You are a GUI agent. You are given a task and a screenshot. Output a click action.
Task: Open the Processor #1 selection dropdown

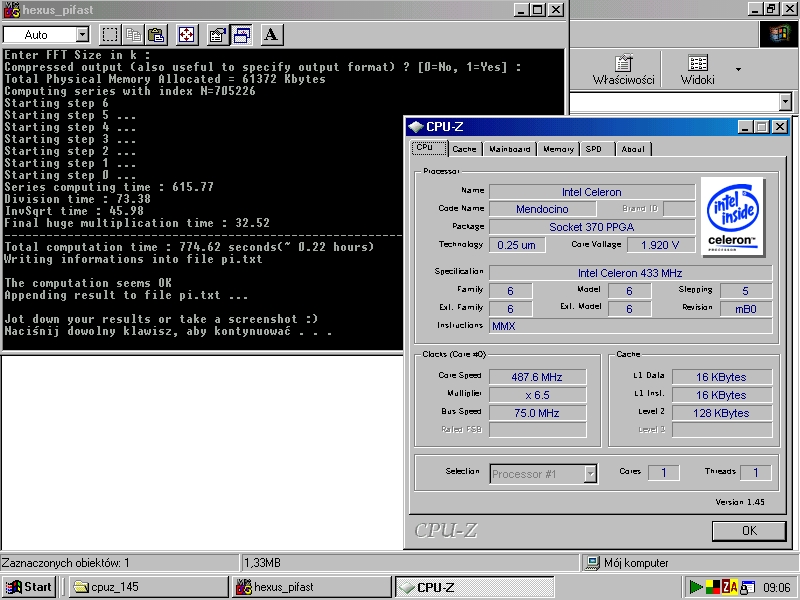coord(590,474)
